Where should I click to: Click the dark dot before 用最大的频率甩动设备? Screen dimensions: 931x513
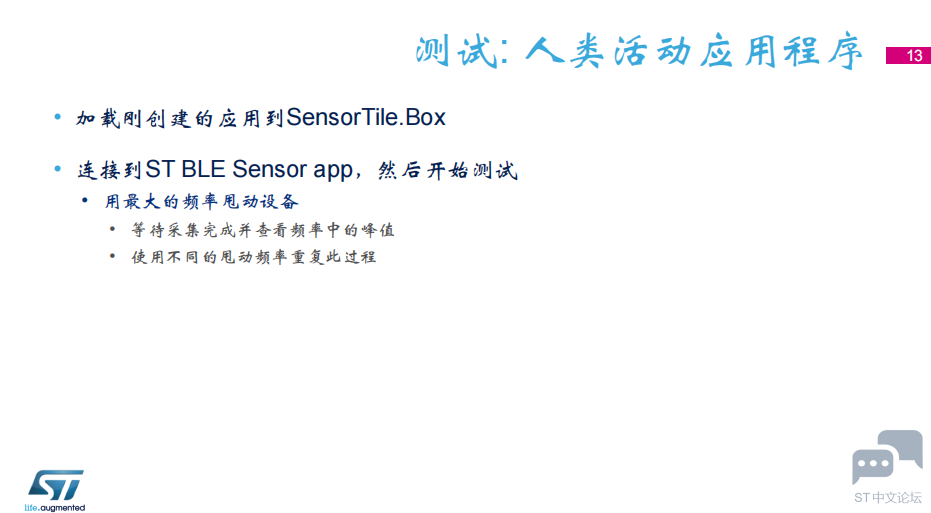85,201
